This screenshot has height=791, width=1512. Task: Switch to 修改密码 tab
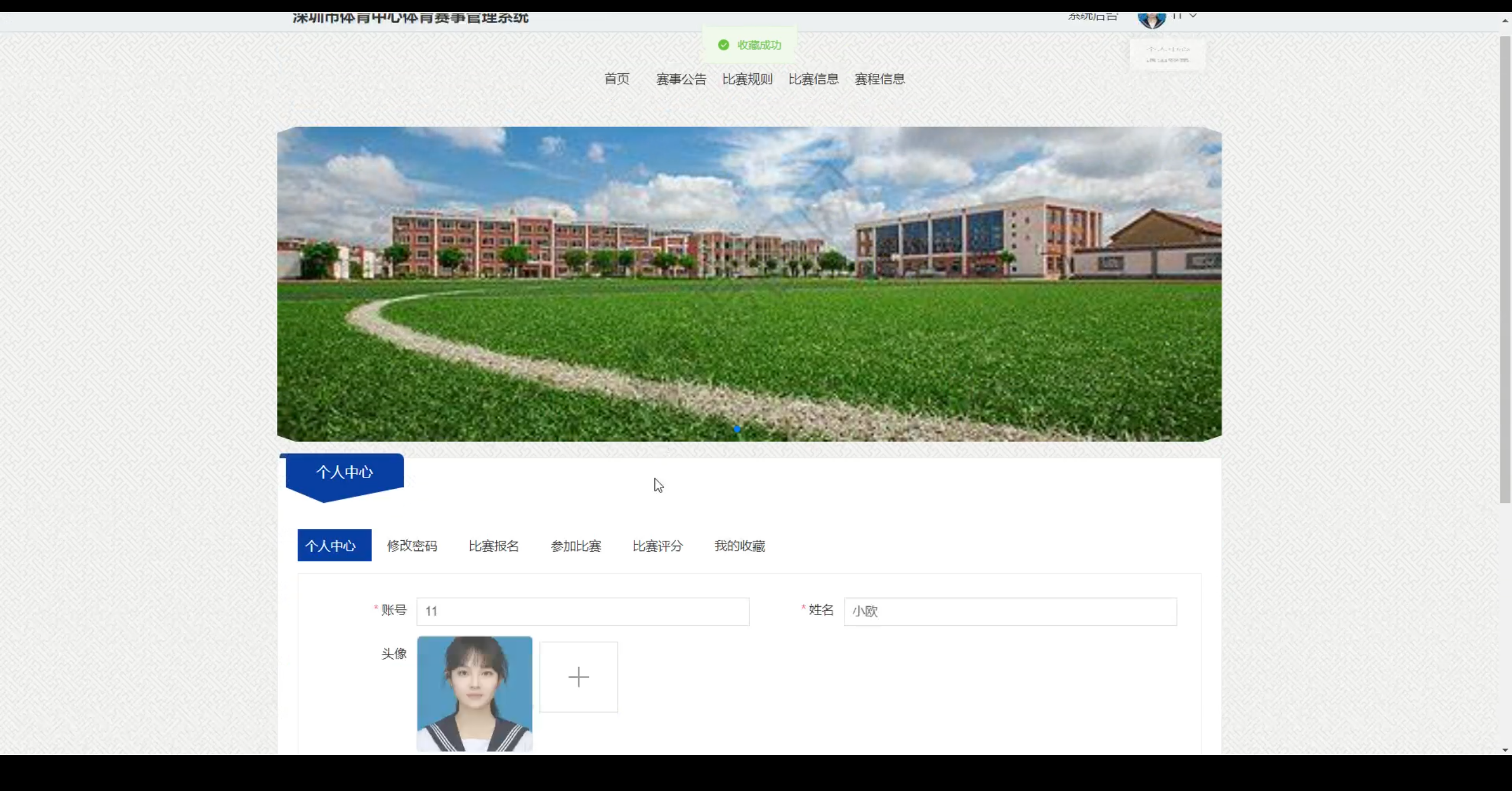(412, 546)
